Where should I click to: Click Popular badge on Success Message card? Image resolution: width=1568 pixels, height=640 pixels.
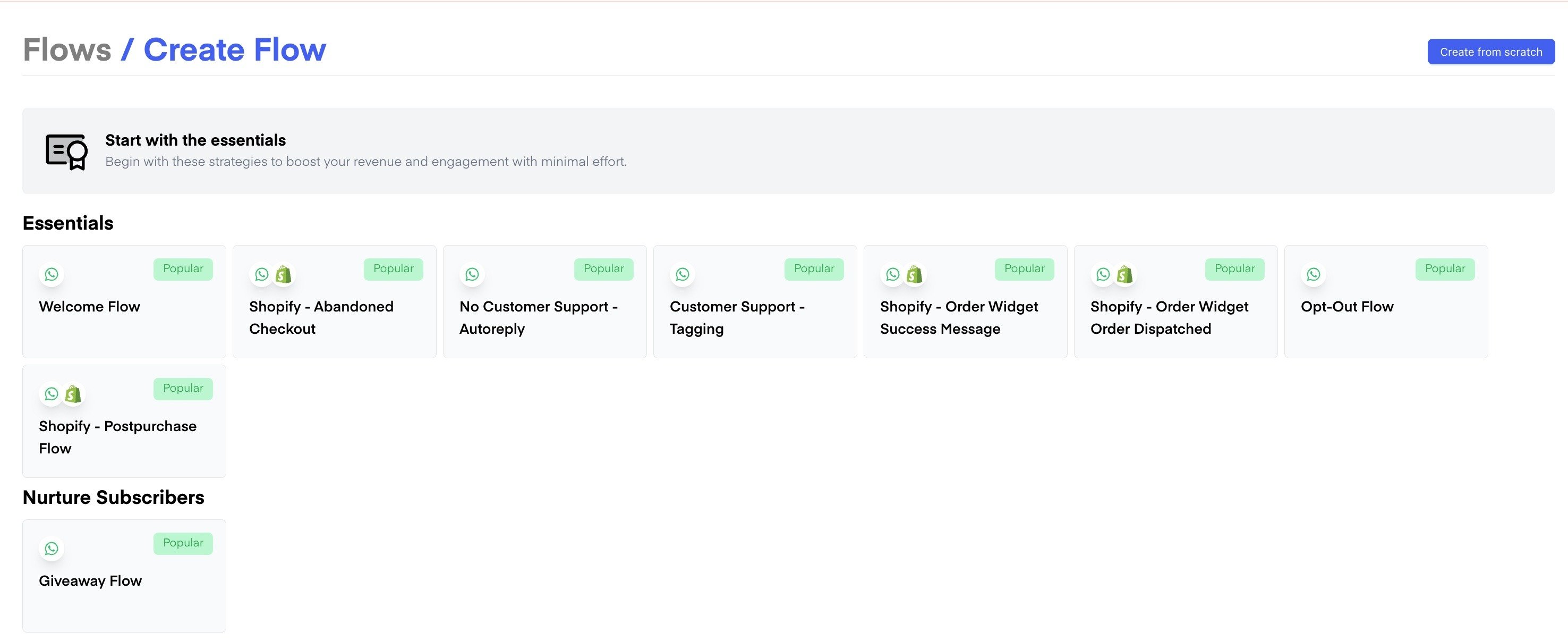(1025, 268)
